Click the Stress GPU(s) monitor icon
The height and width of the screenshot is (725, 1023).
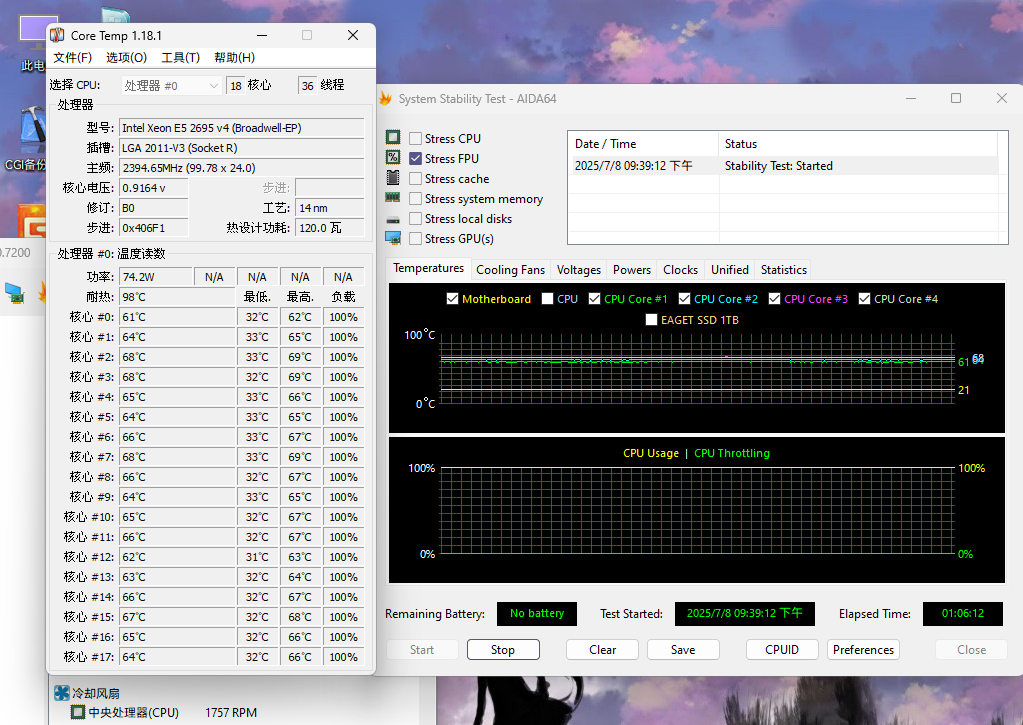coord(393,238)
